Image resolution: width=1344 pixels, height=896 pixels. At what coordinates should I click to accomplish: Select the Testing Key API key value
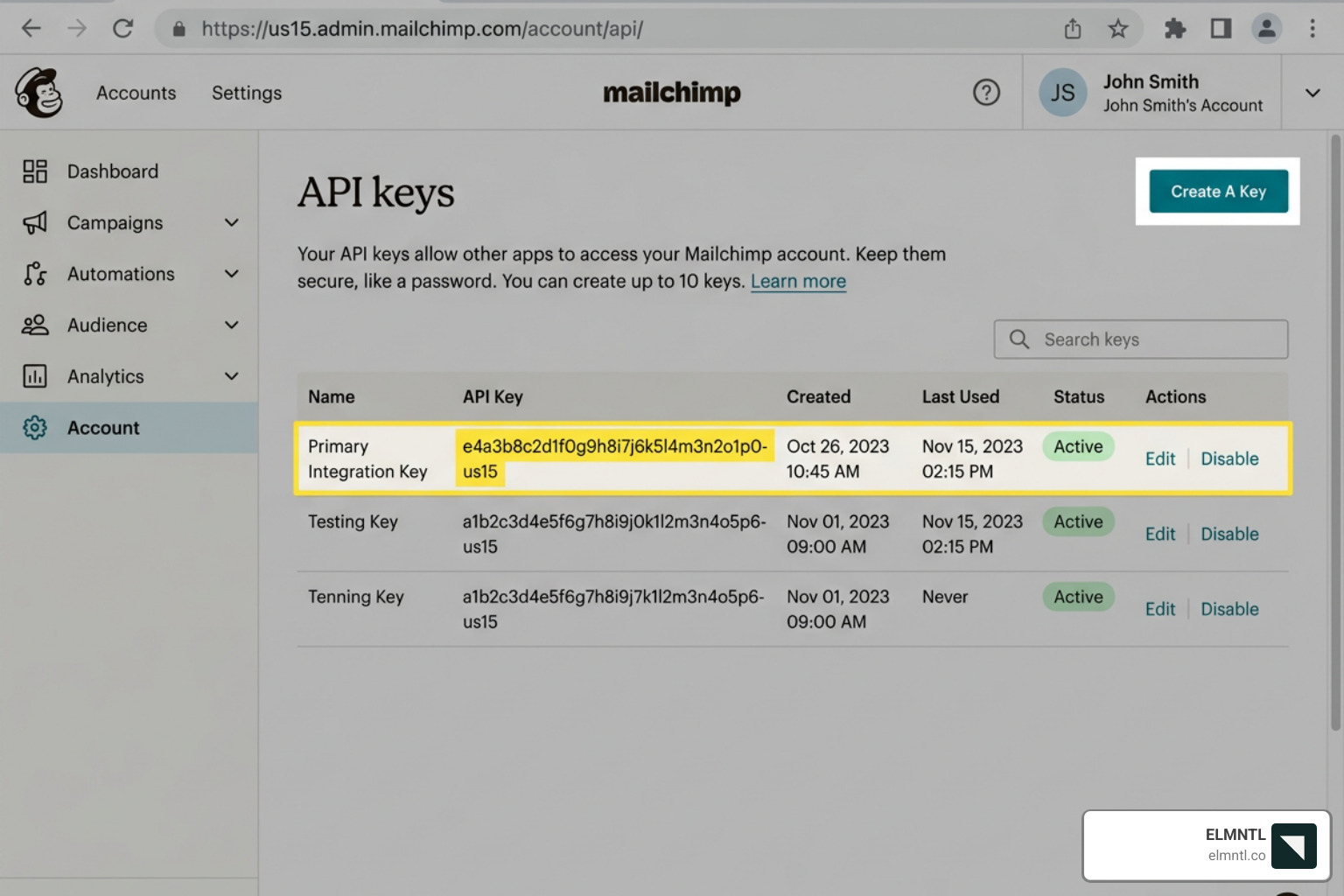(614, 534)
